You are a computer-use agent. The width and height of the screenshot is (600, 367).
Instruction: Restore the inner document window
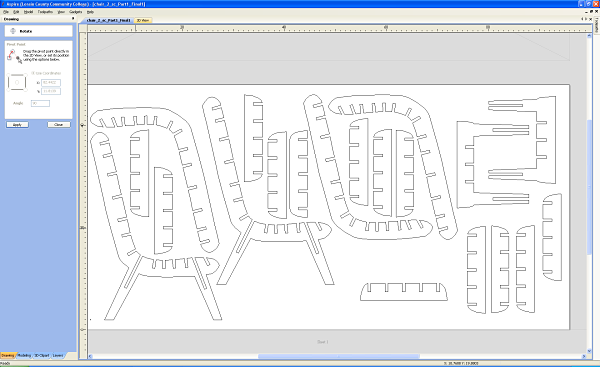pyautogui.click(x=591, y=11)
